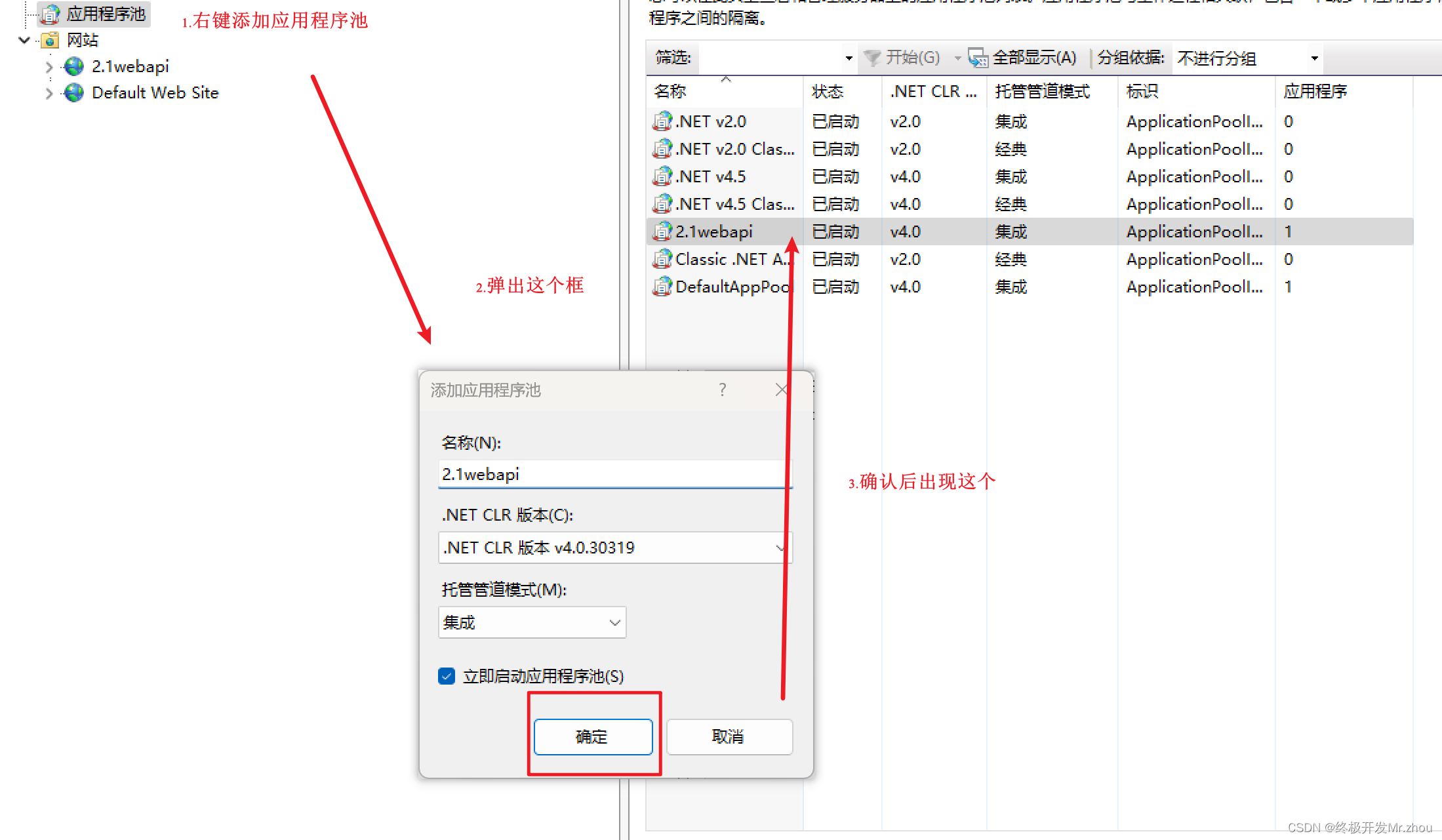The image size is (1442, 840).
Task: Click the .NET v4.5 pool row icon
Action: [662, 176]
